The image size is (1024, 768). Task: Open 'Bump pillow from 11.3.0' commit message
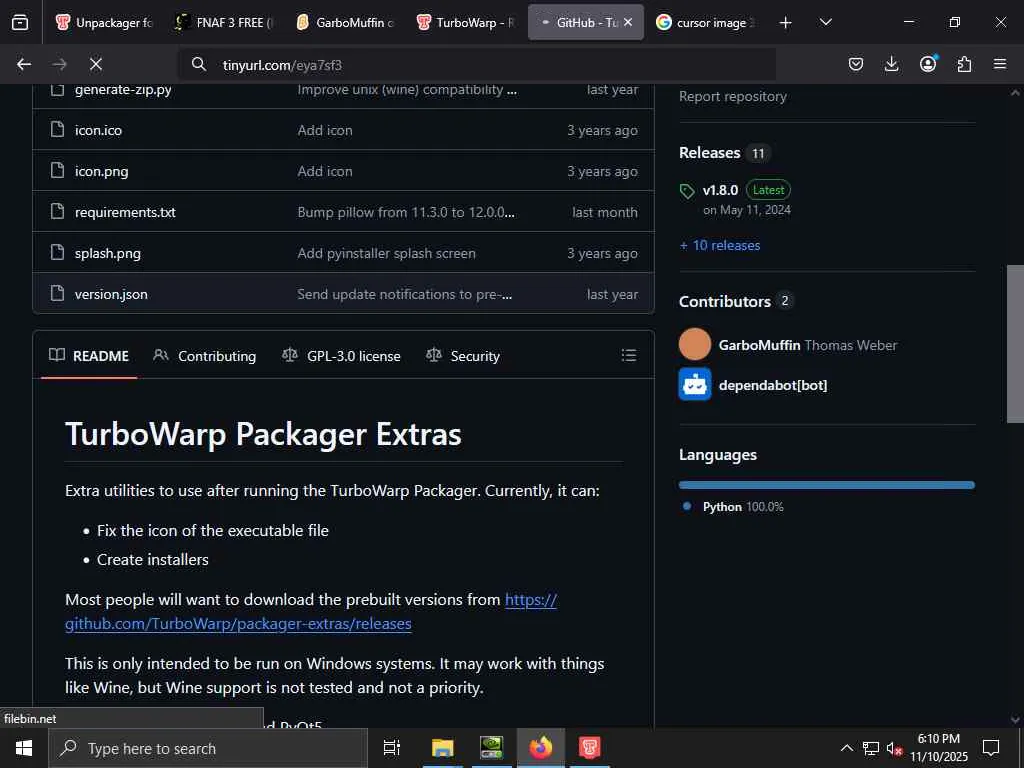point(406,212)
